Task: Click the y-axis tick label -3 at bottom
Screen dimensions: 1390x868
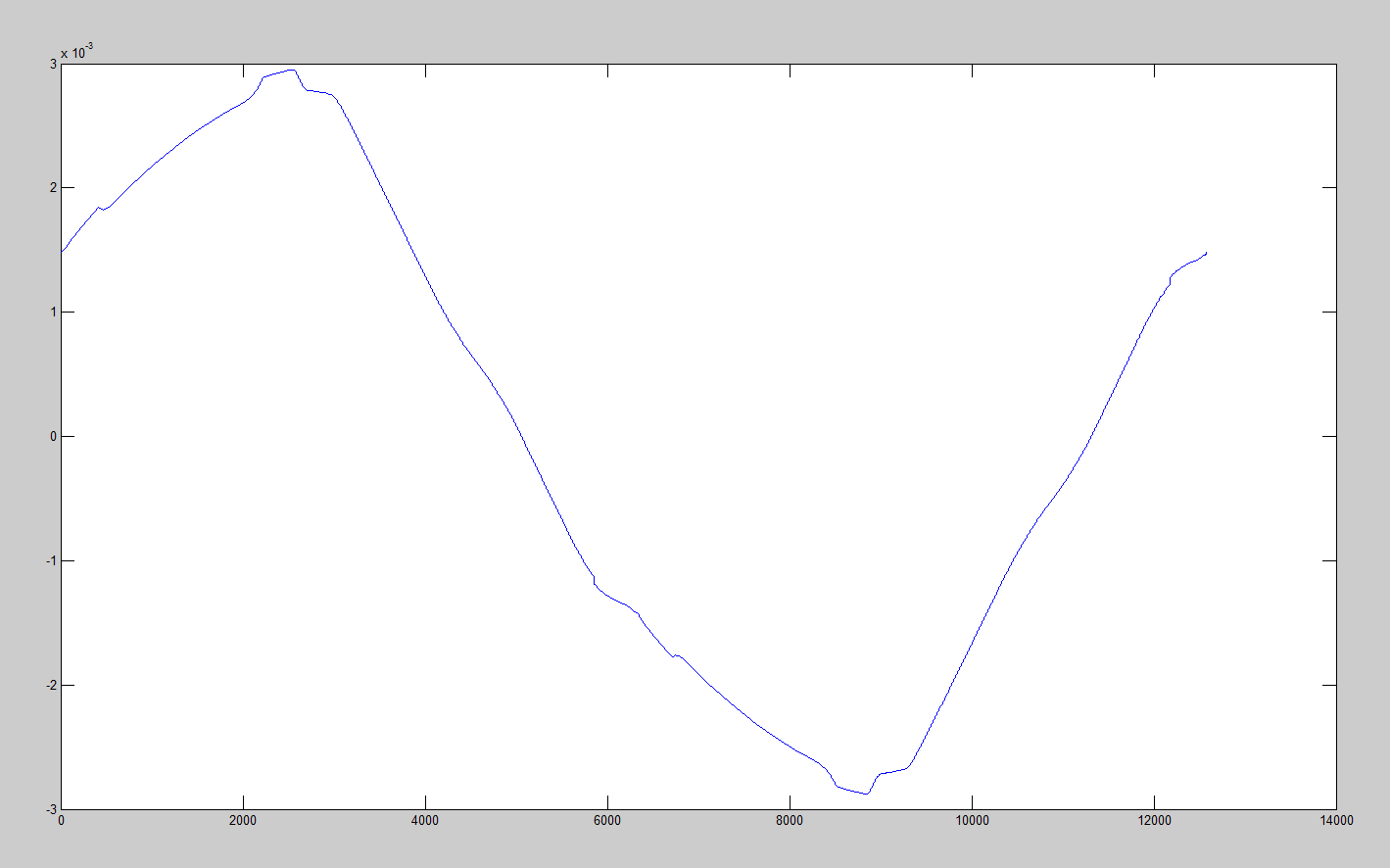Action: pos(51,809)
